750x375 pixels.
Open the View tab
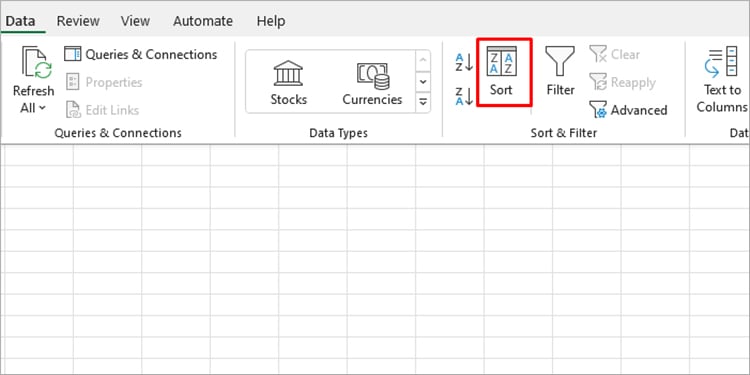[135, 21]
